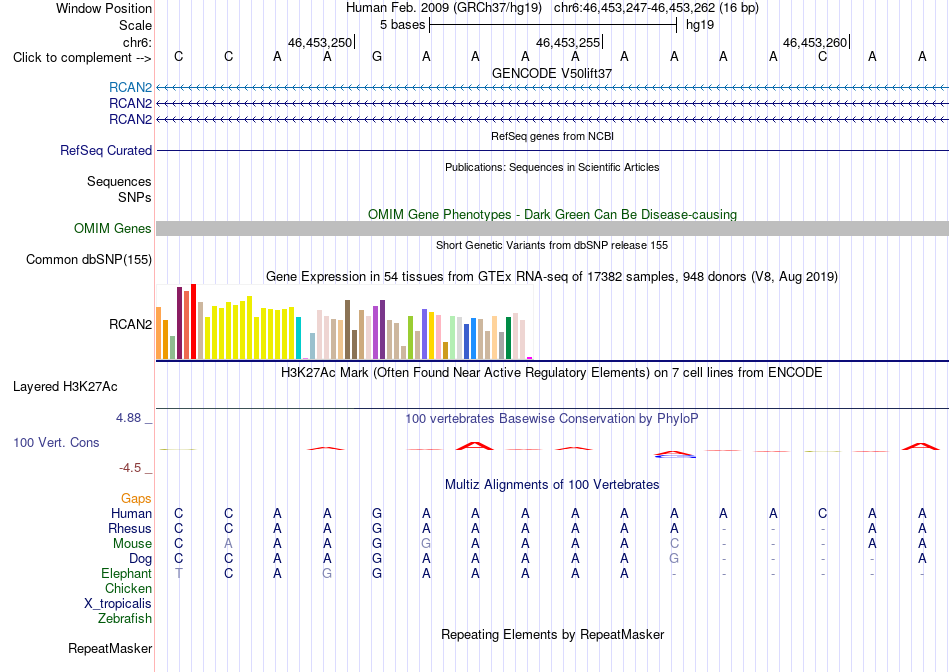Select the Rhesus species label
The image size is (950, 672).
click(x=130, y=529)
